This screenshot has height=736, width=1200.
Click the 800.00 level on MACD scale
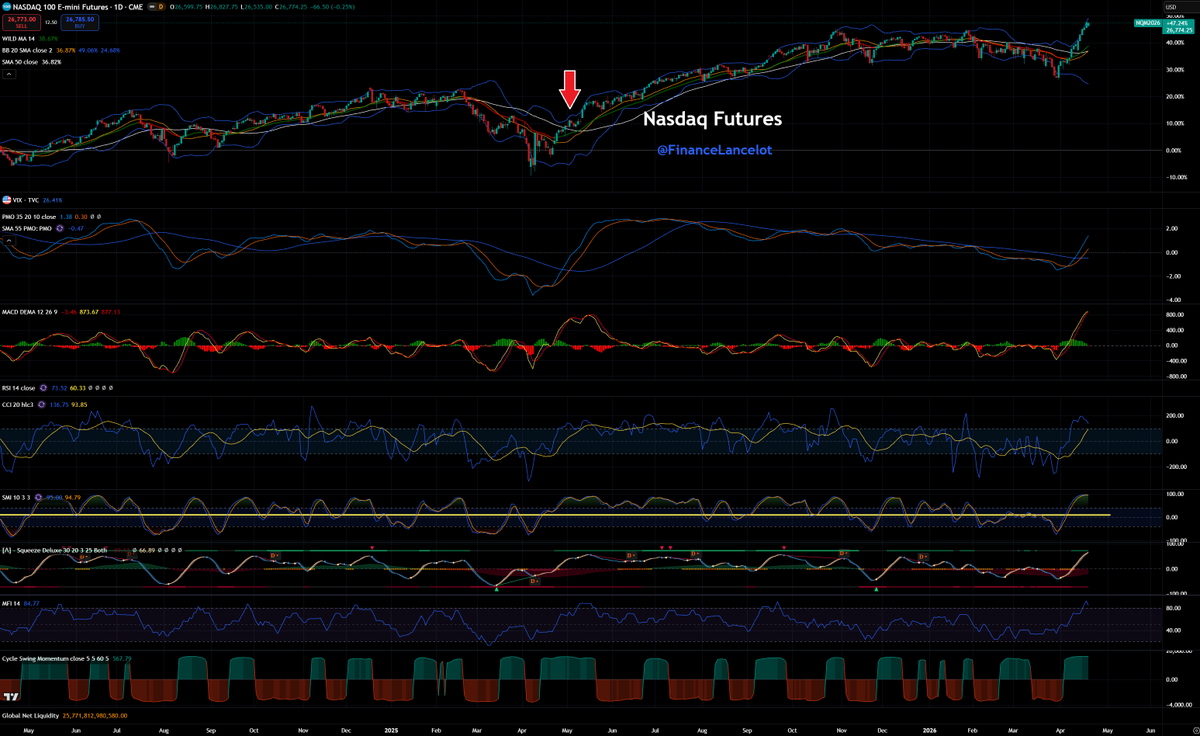pos(1174,314)
